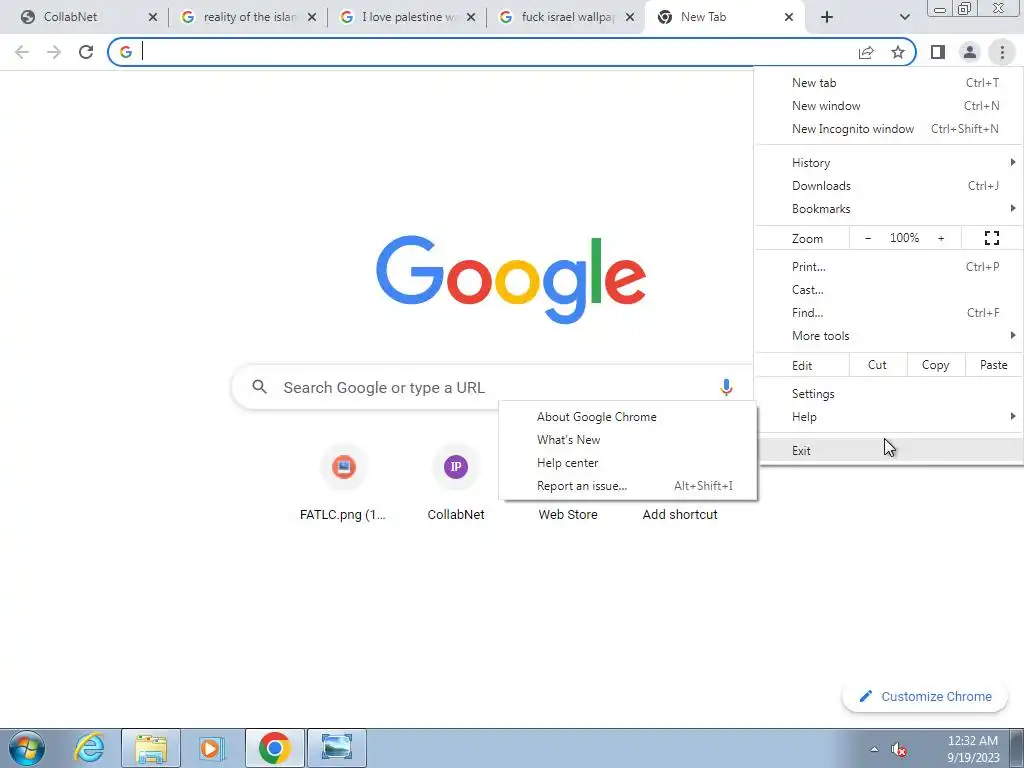Bookmark this tab with the star icon
The height and width of the screenshot is (768, 1024).
coord(898,52)
